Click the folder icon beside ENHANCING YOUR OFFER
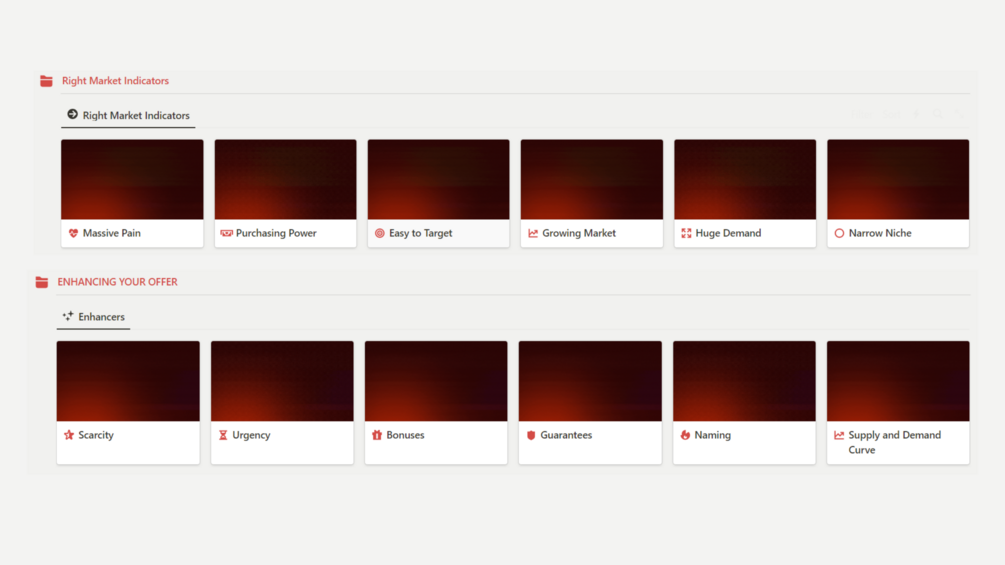The height and width of the screenshot is (565, 1005). [42, 282]
